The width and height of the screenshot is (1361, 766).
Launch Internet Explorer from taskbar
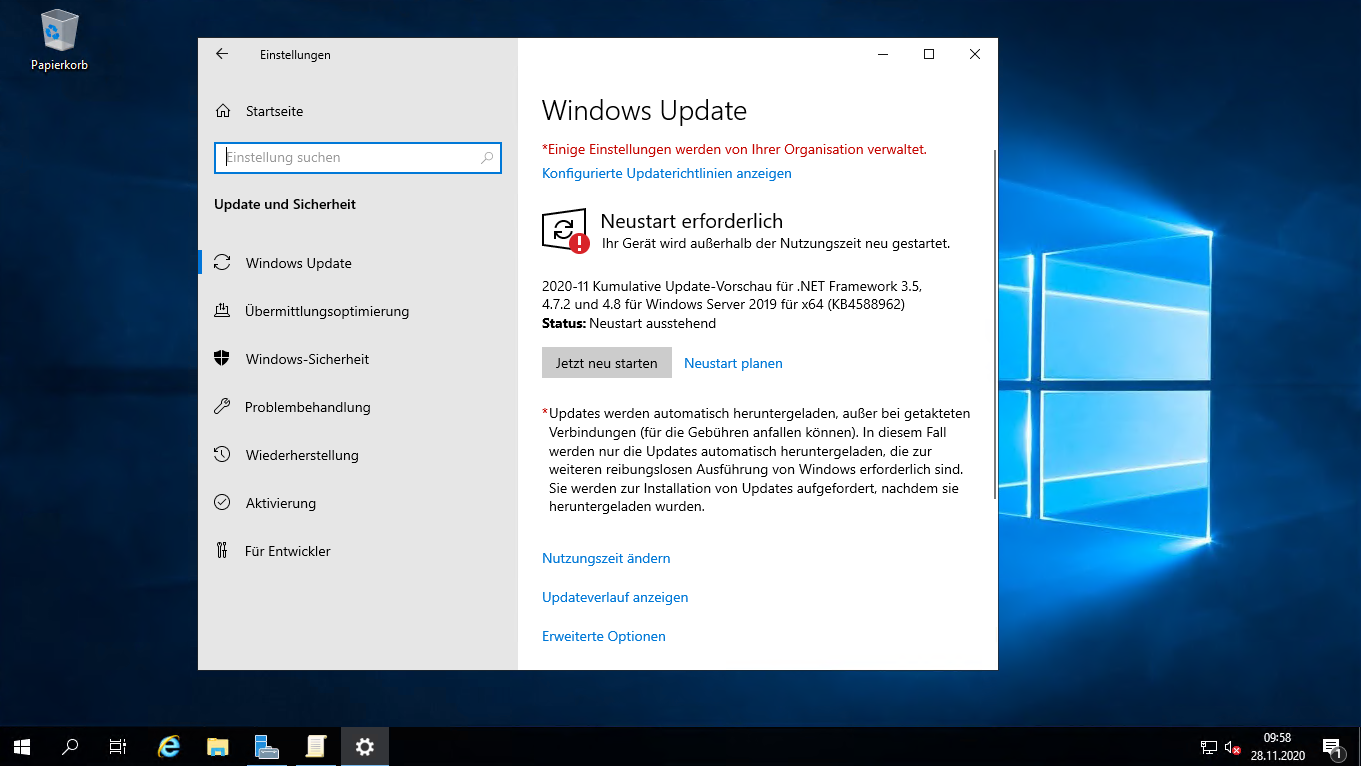(x=169, y=746)
